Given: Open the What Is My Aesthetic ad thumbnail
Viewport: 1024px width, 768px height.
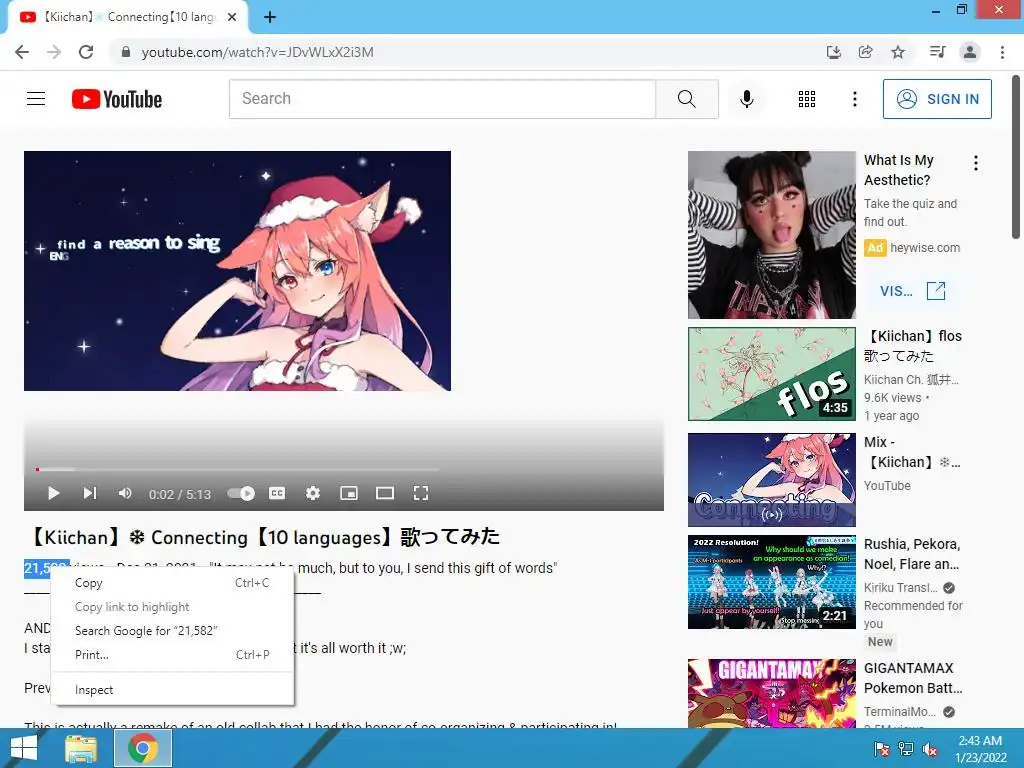Looking at the screenshot, I should 771,235.
